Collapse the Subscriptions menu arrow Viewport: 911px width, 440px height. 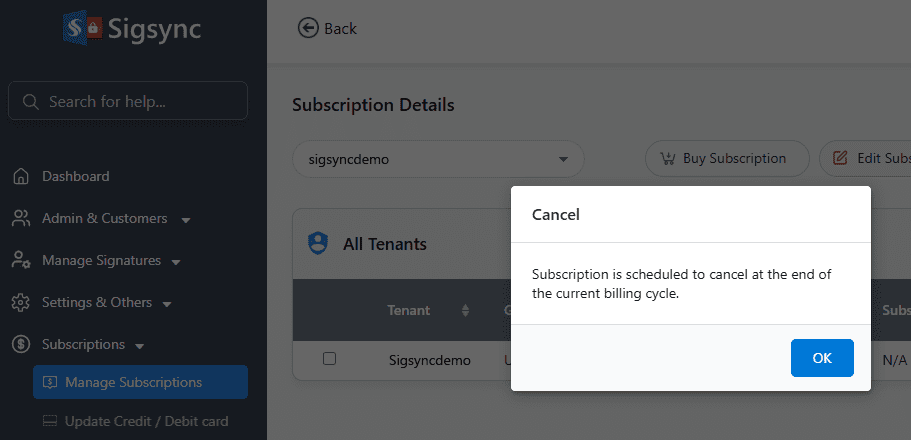139,346
